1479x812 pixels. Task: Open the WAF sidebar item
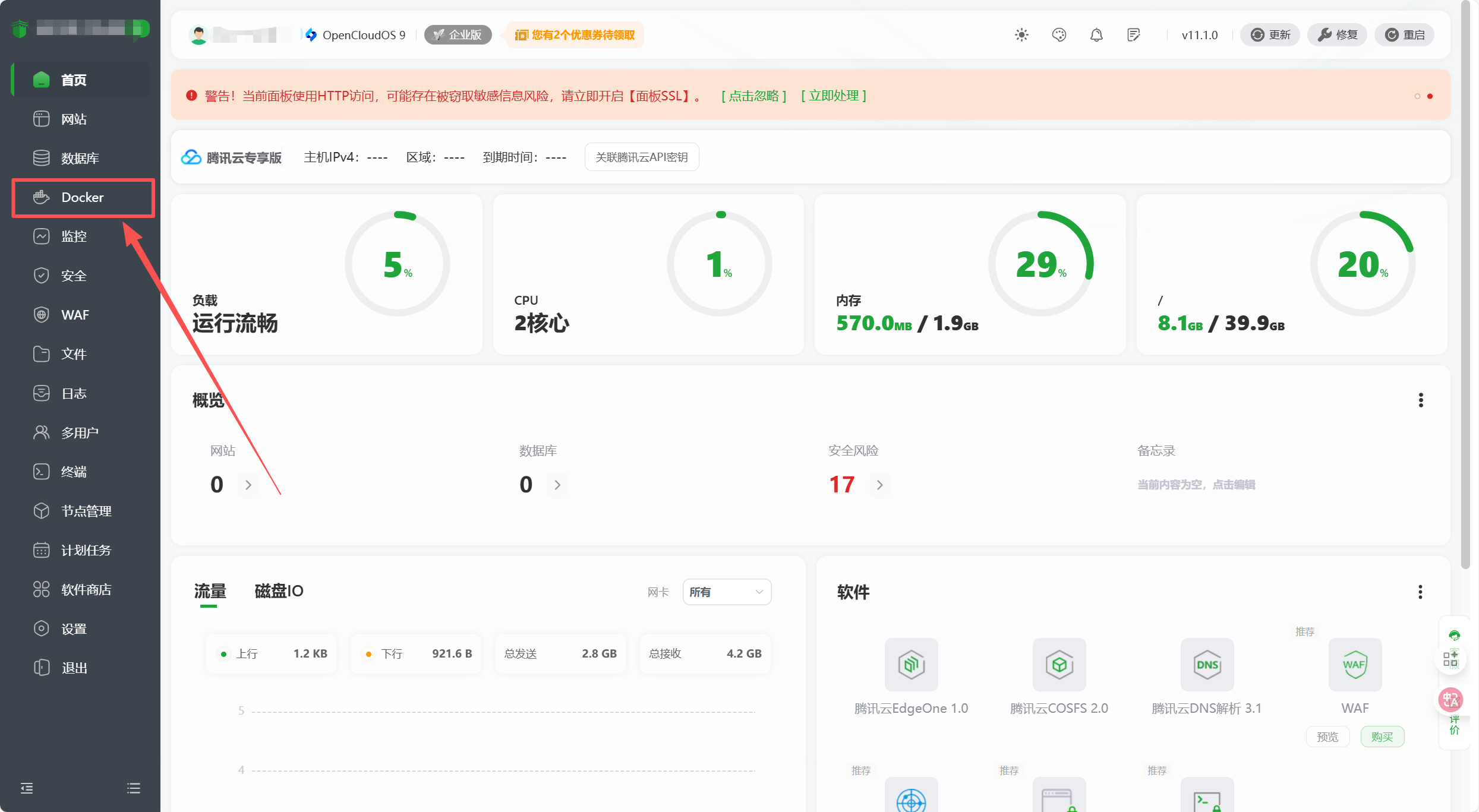[75, 315]
